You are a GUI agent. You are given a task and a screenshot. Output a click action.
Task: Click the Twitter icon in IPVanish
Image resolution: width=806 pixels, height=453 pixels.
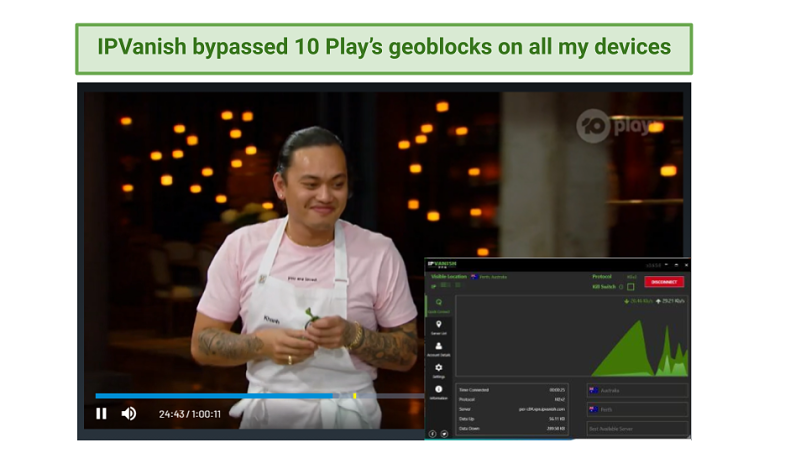[x=445, y=433]
